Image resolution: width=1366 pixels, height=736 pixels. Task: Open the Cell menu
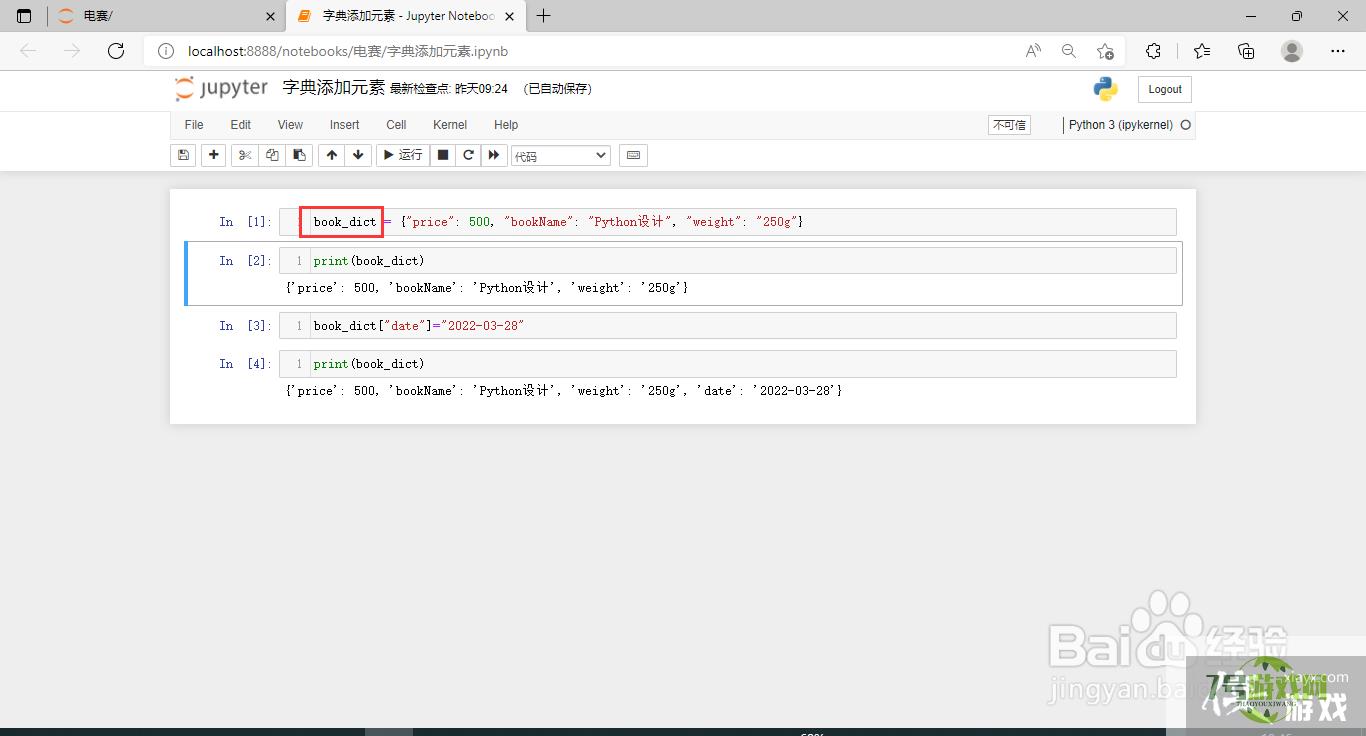(396, 125)
